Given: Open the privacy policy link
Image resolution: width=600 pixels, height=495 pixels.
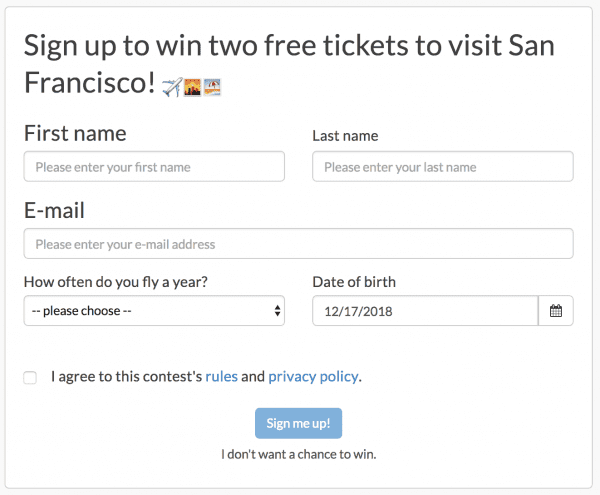Looking at the screenshot, I should point(313,377).
